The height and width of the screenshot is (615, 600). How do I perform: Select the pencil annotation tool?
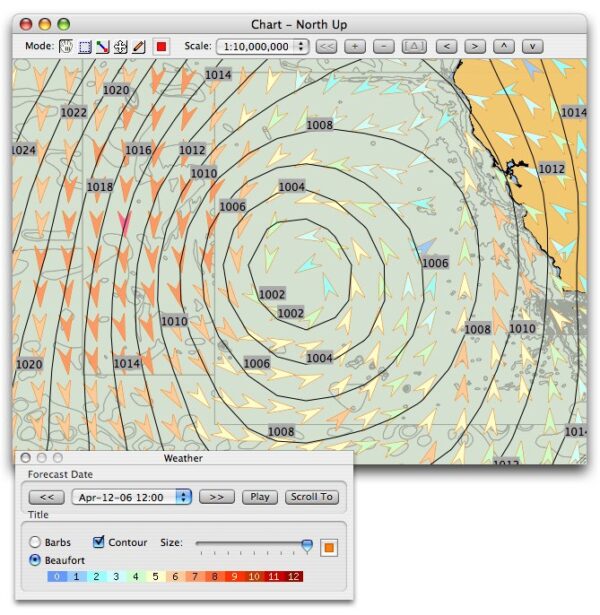pyautogui.click(x=137, y=47)
